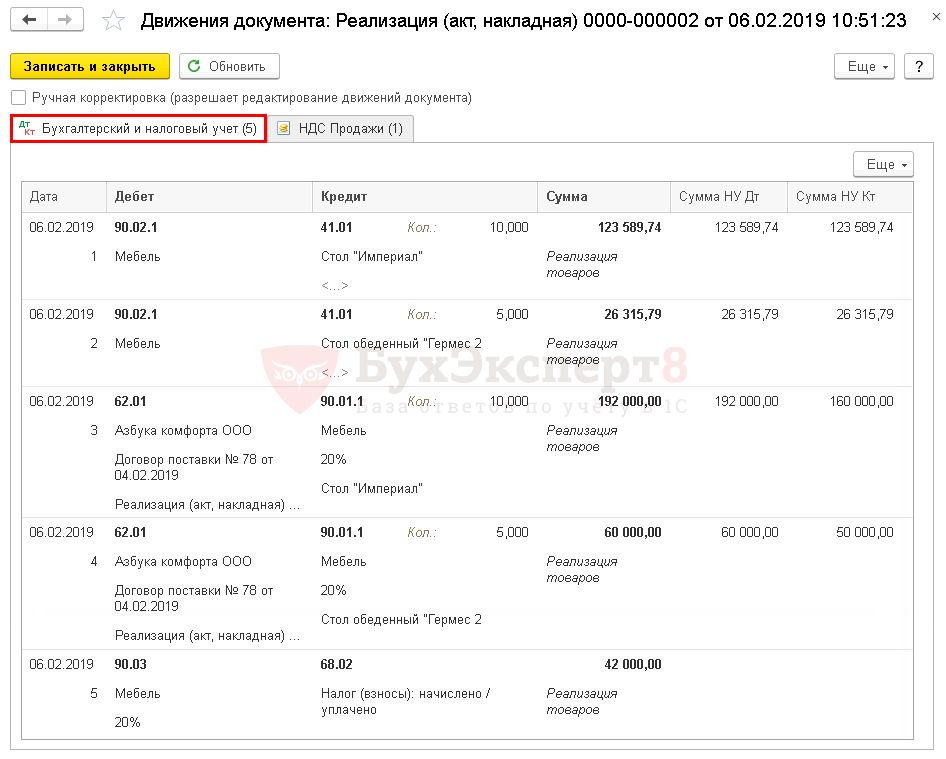
Task: Click 'Стол "Империал"' under credit 41.01
Action: (372, 256)
